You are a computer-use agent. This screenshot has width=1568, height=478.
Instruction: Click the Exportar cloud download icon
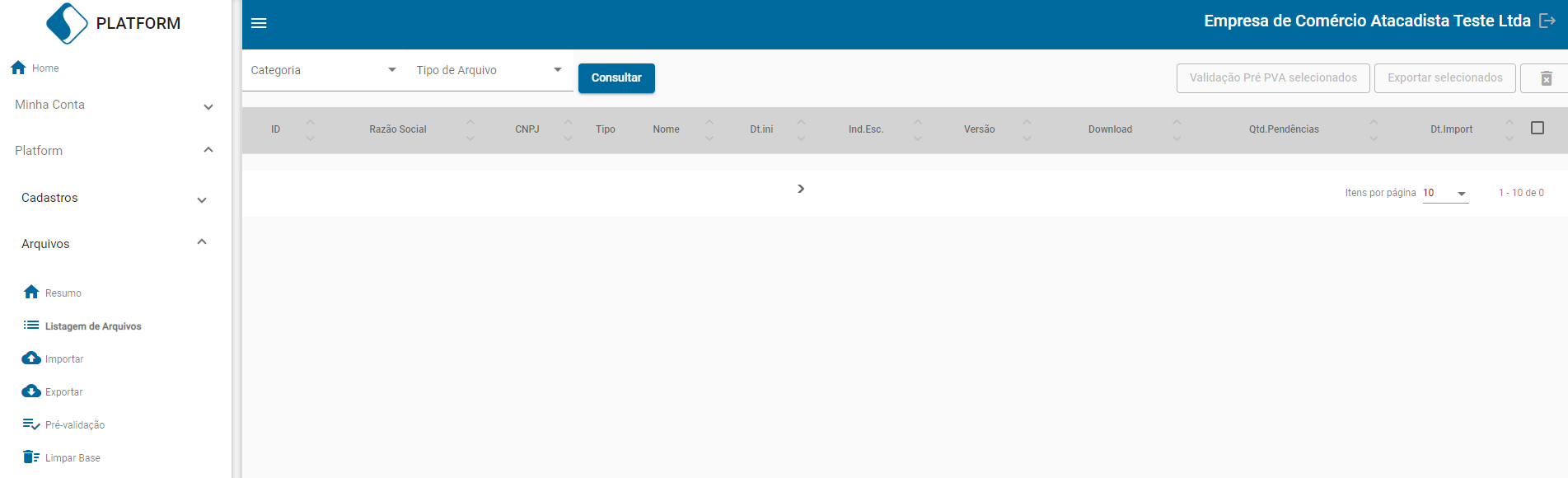click(31, 391)
